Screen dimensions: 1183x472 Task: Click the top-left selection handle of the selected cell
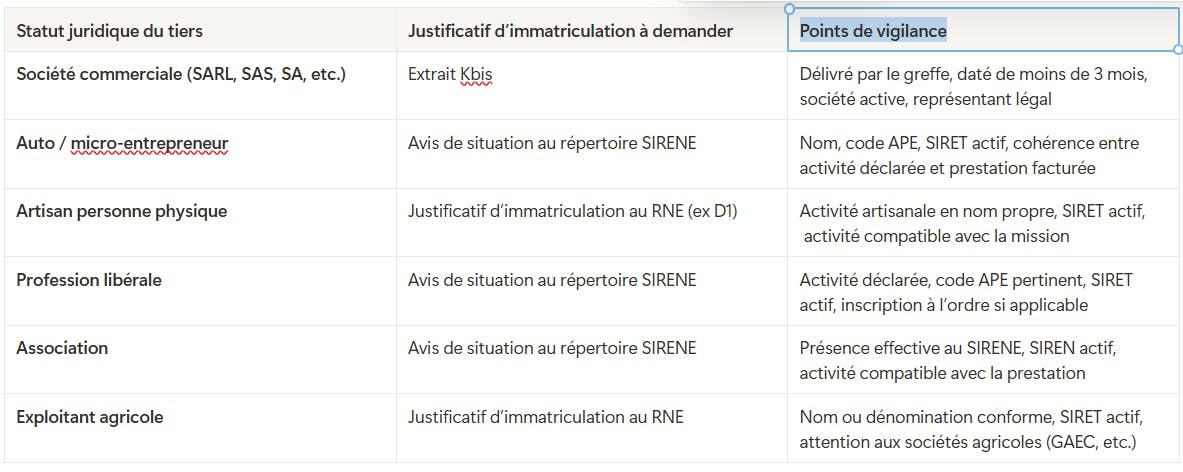789,9
